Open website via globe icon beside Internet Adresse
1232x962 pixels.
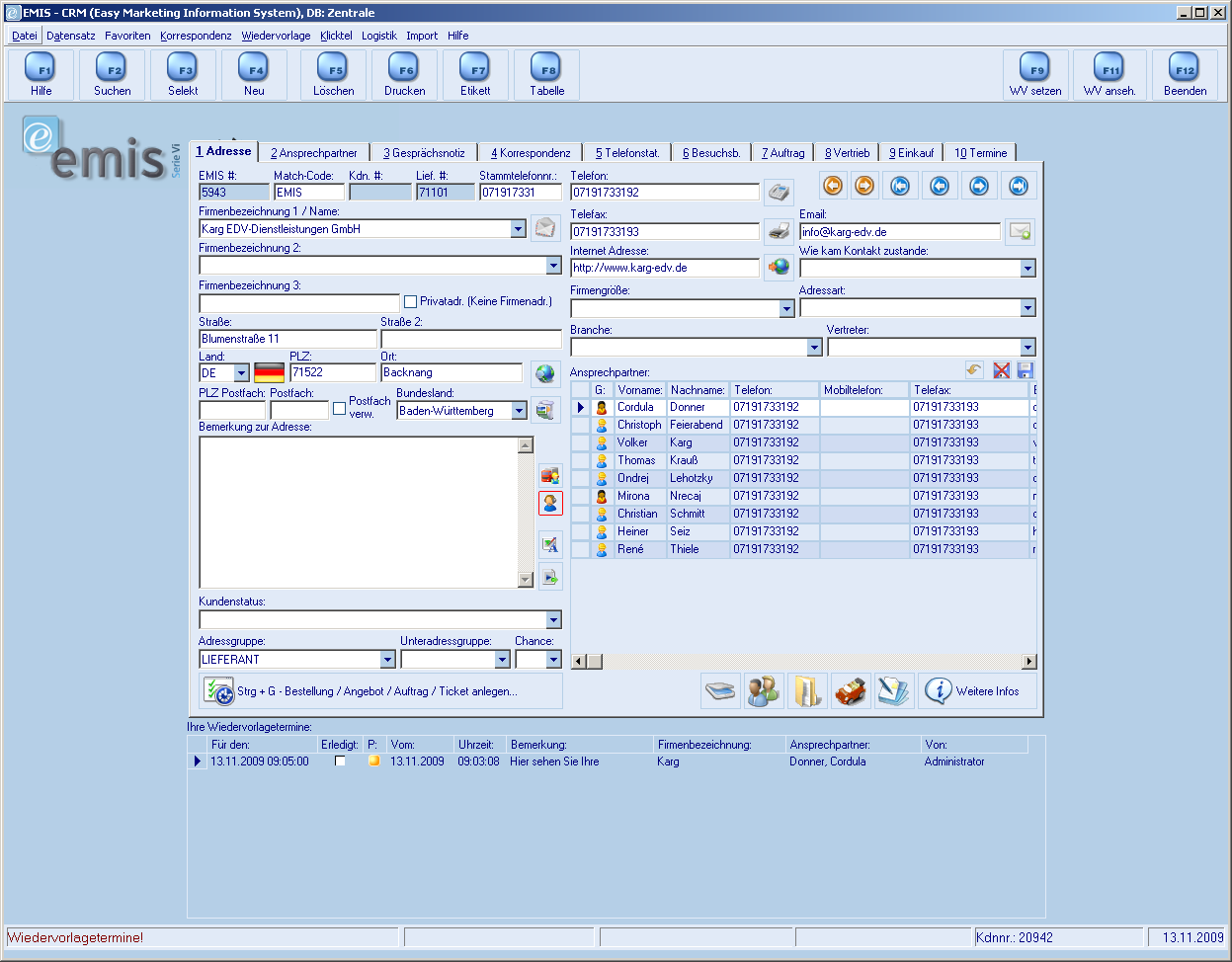click(779, 268)
